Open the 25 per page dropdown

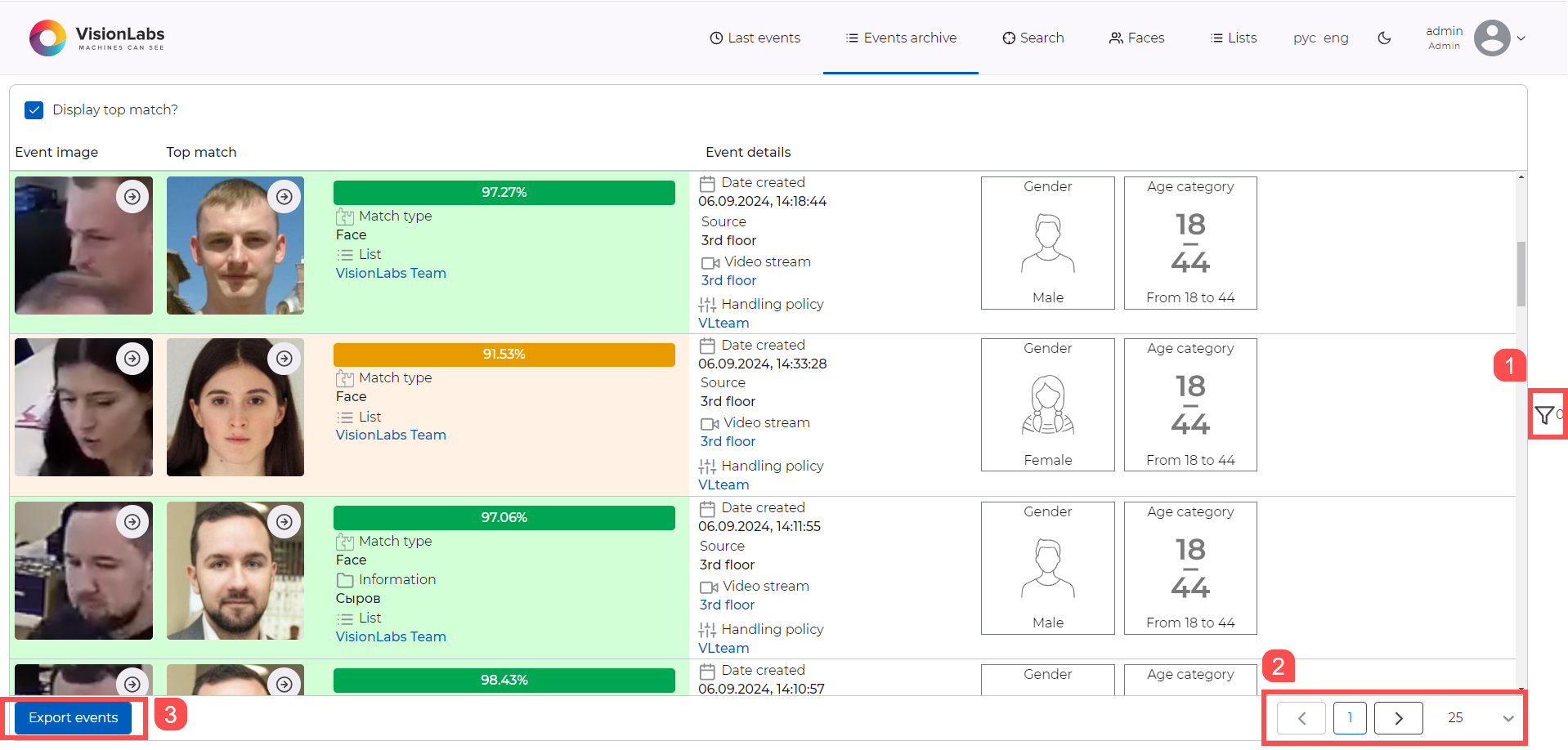(x=1480, y=718)
